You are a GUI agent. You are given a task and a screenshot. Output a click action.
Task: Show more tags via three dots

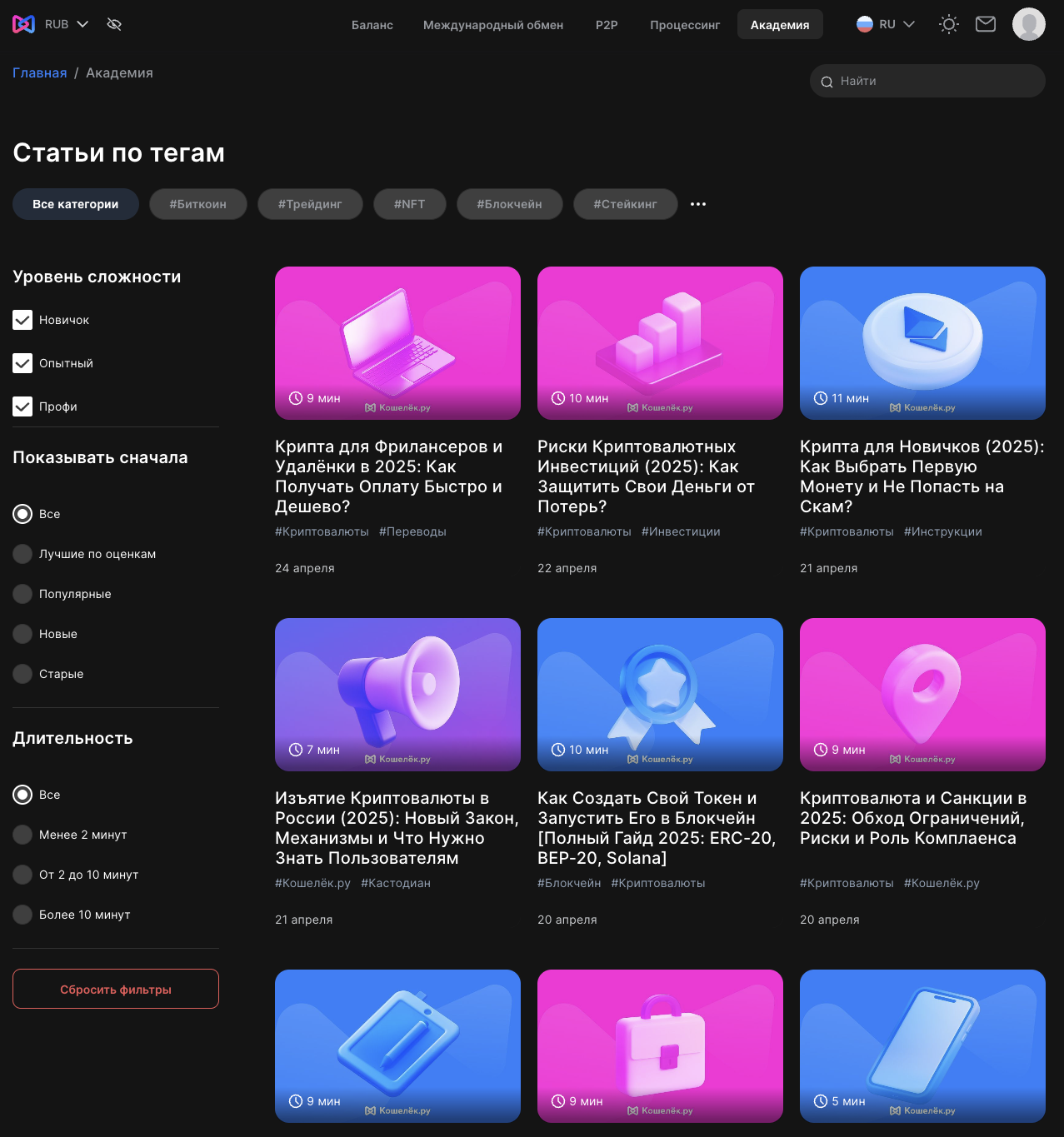pyautogui.click(x=698, y=204)
